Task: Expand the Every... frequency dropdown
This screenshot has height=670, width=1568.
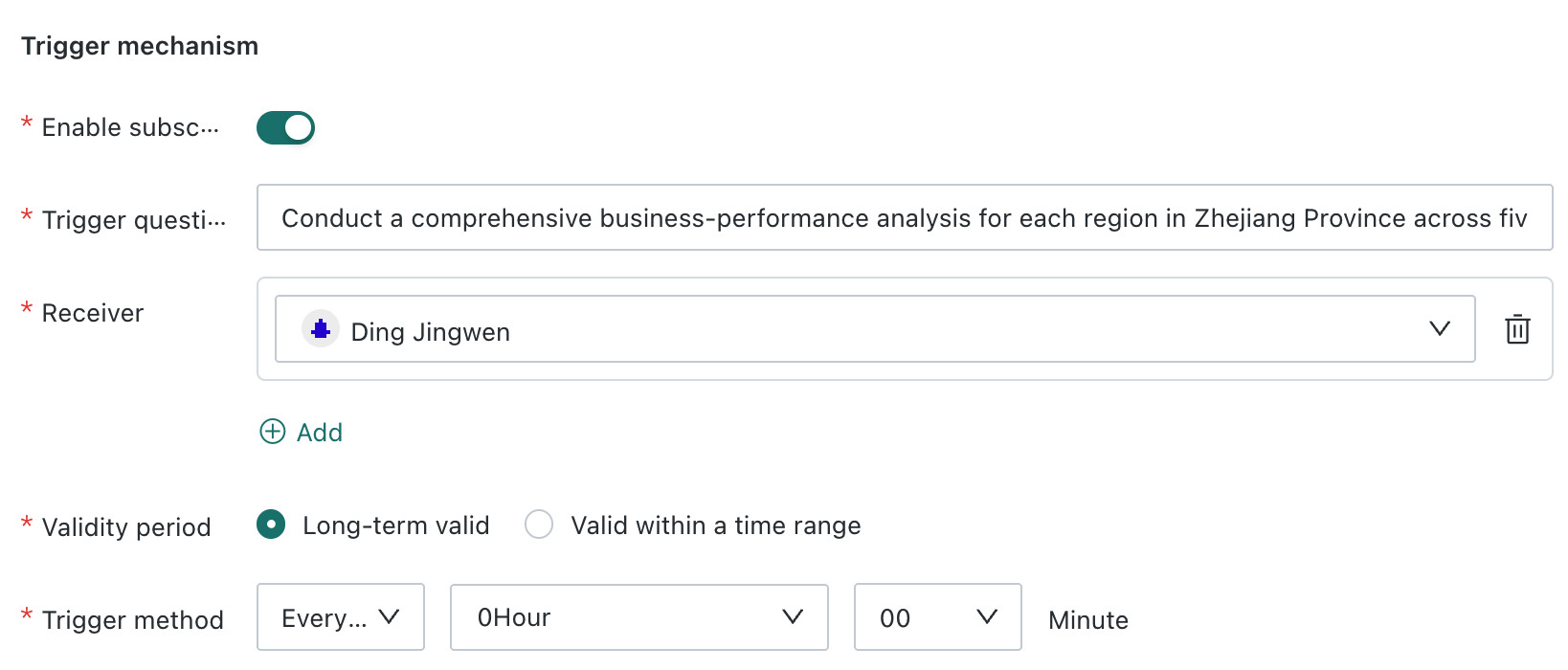Action: 341,617
